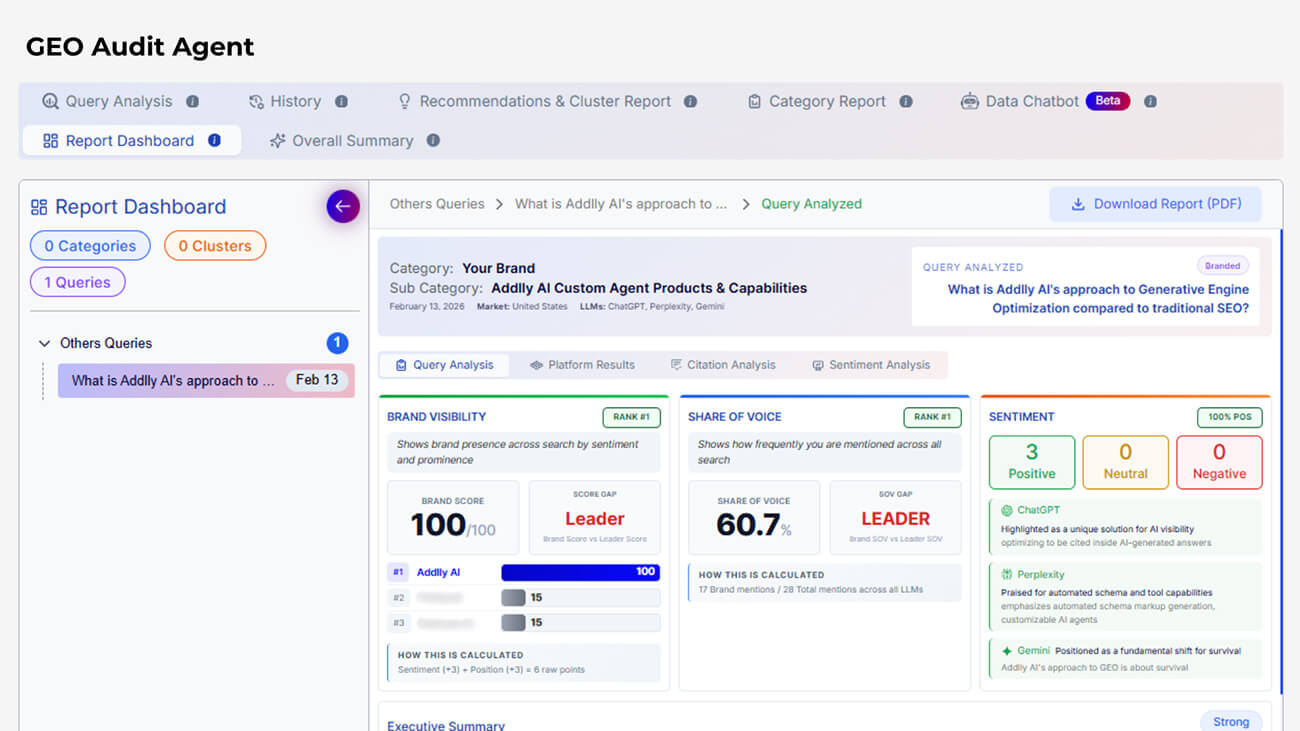1300x731 pixels.
Task: Click the grid icon beside the sidebar Report Dashboard heading
Action: coord(39,207)
